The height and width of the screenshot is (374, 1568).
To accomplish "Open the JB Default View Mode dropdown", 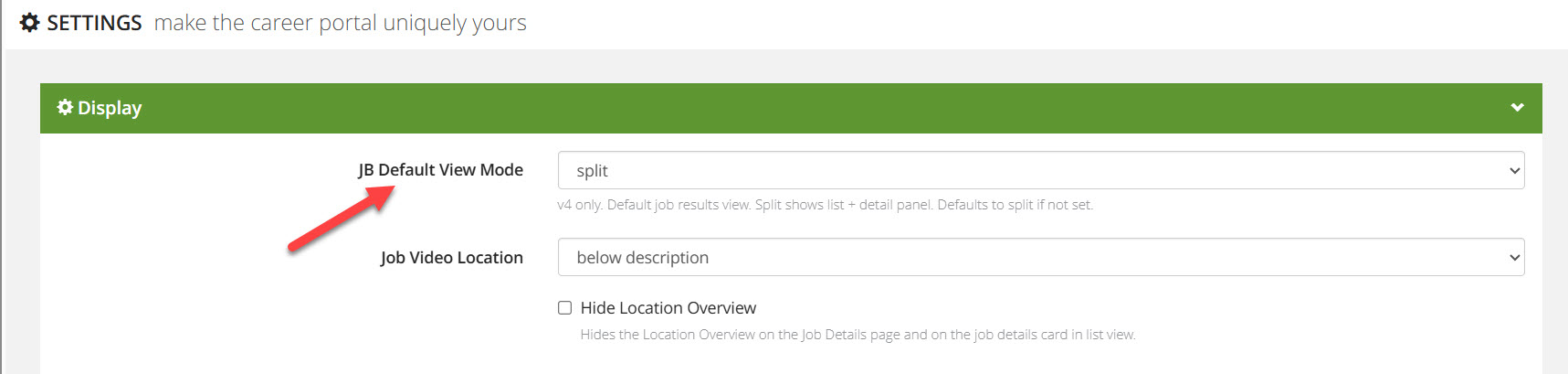I will [1040, 171].
